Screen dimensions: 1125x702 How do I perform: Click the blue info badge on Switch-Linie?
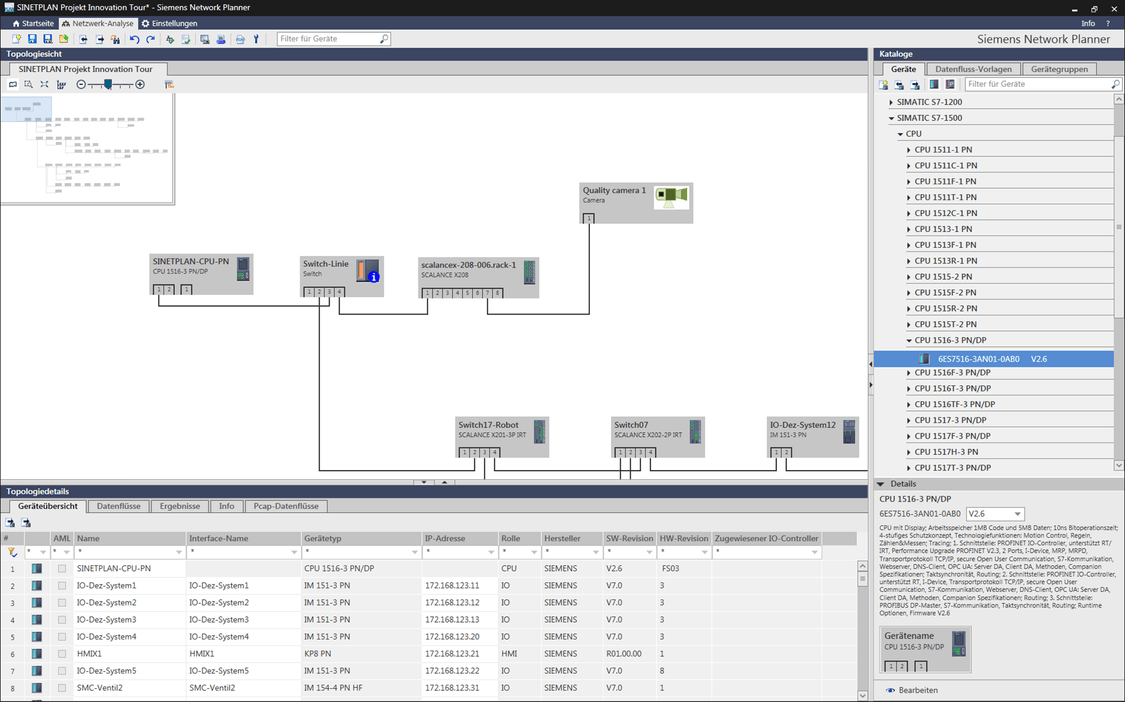[374, 276]
